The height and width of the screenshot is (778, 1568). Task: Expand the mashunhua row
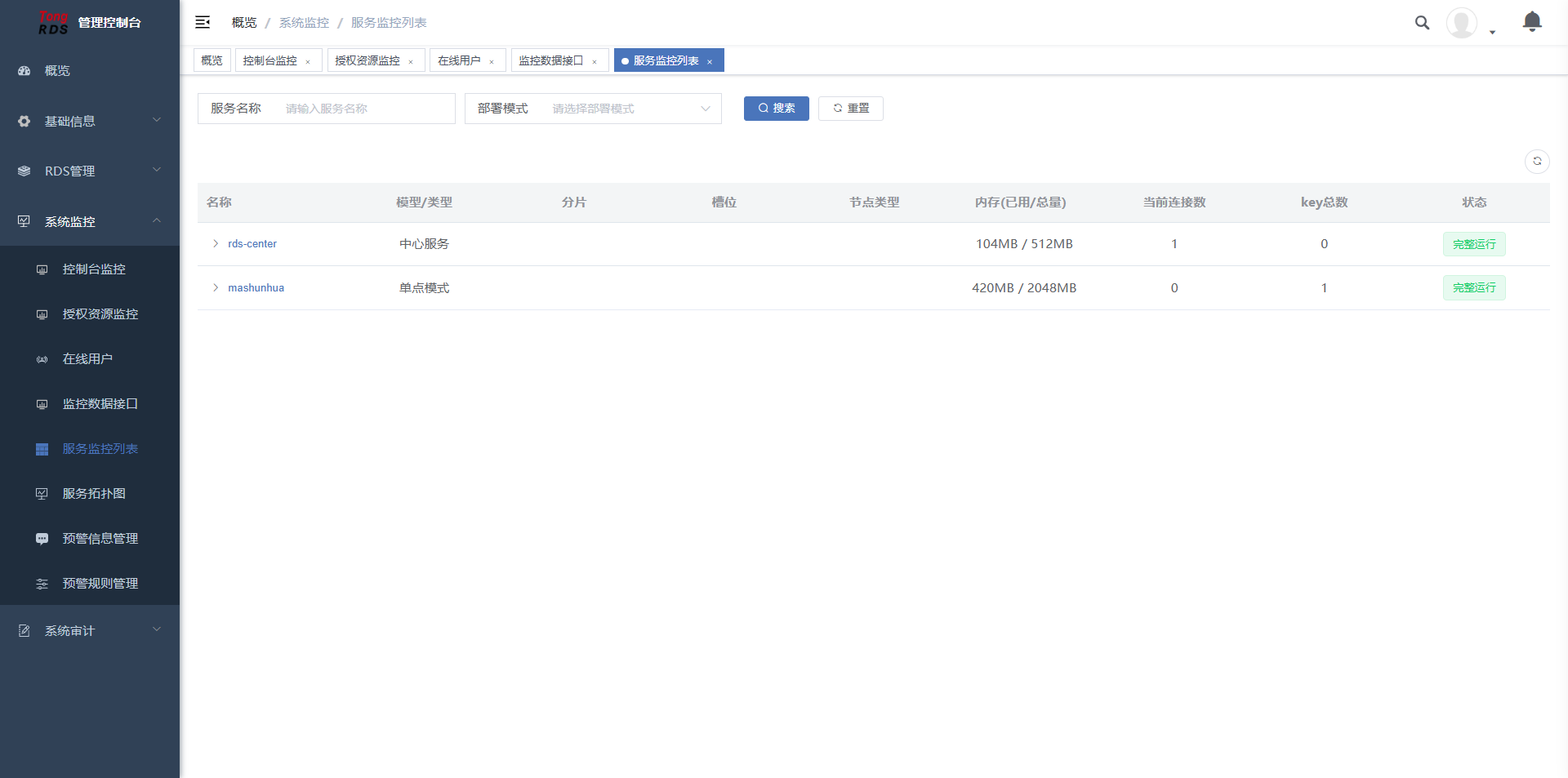coord(216,287)
